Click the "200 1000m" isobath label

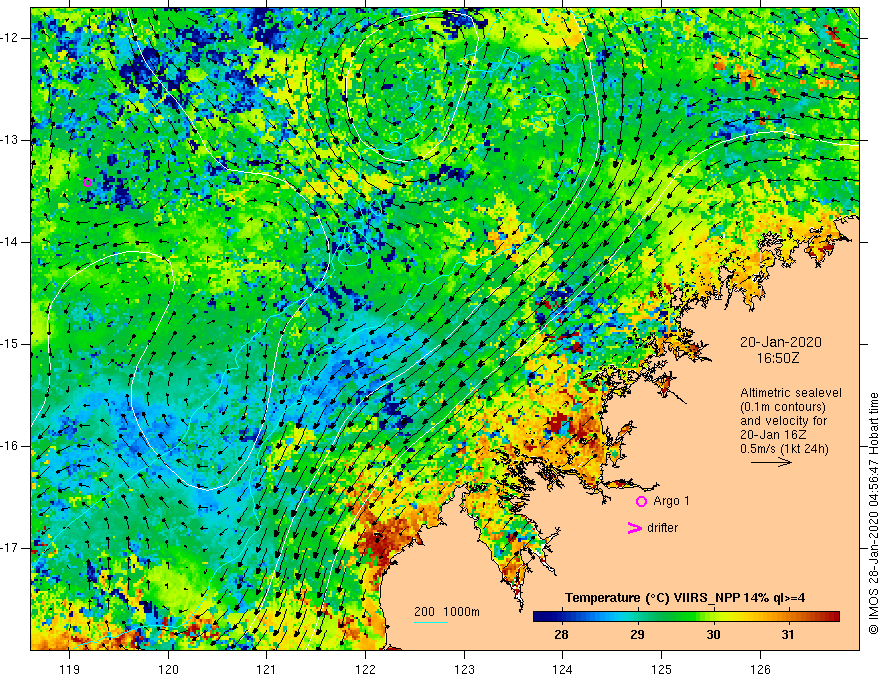pos(447,612)
